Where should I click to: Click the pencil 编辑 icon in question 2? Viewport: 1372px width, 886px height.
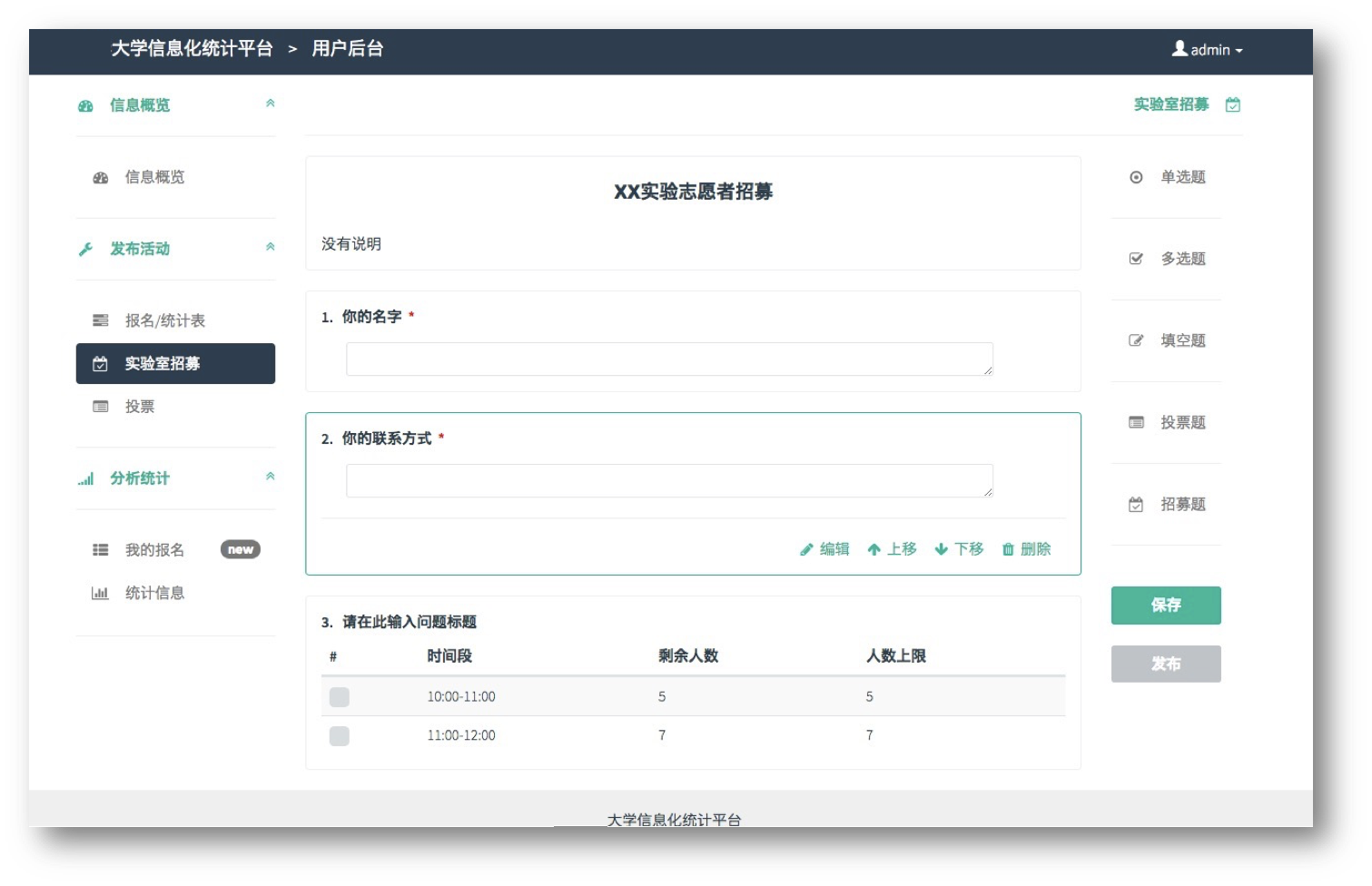806,549
